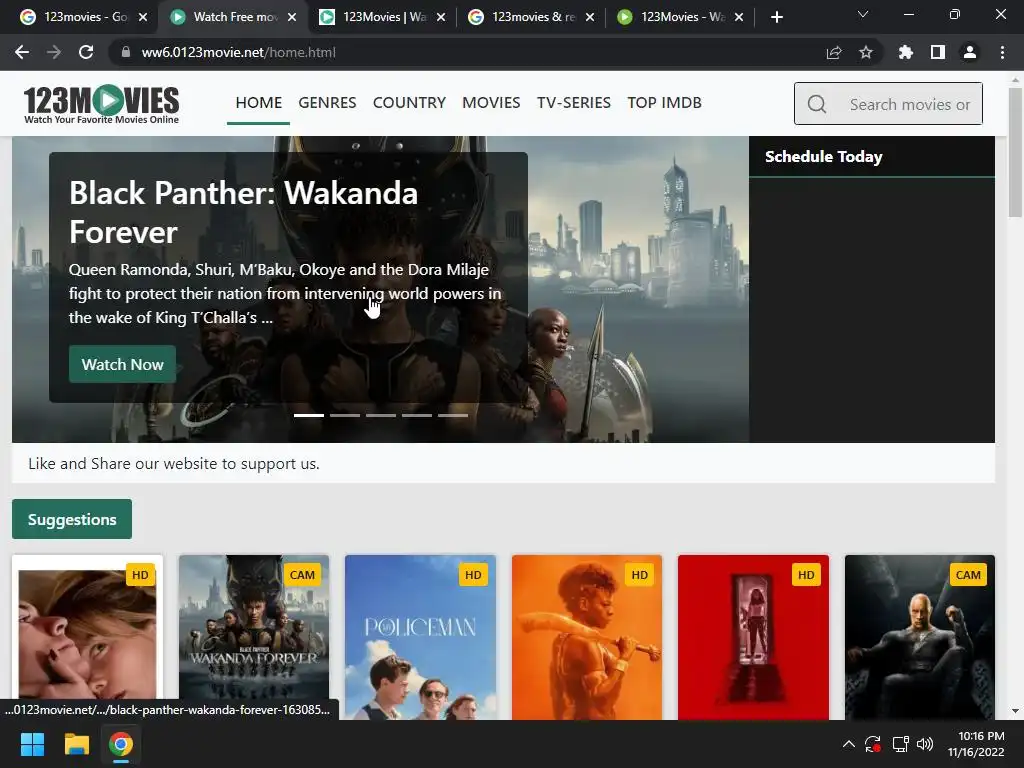Viewport: 1024px width, 768px height.
Task: Open the volume speaker icon
Action: coord(925,744)
